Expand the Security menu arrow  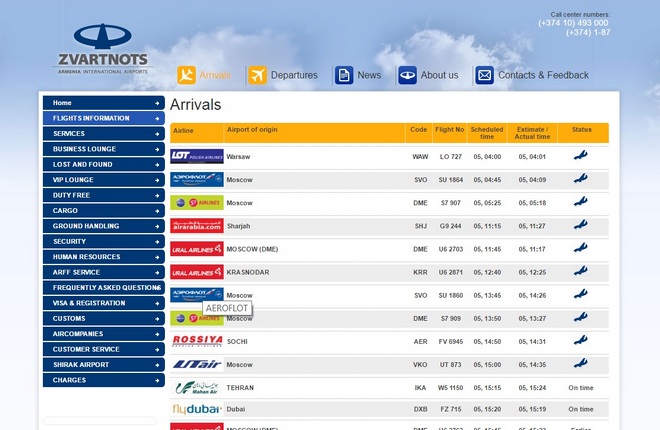coord(157,242)
